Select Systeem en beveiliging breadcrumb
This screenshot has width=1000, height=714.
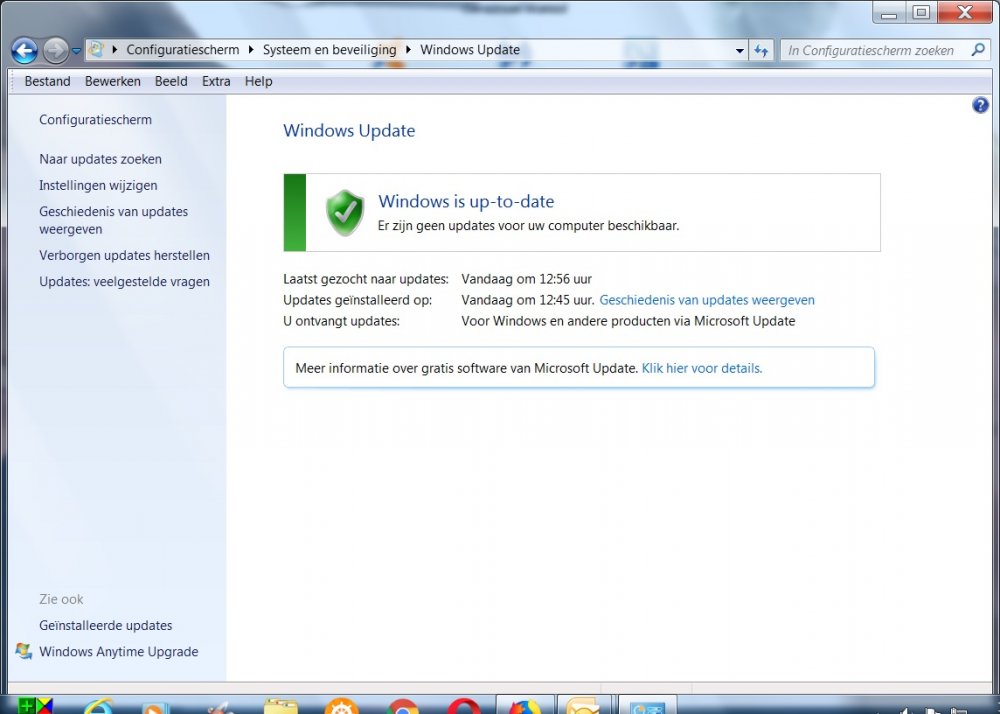pos(330,50)
